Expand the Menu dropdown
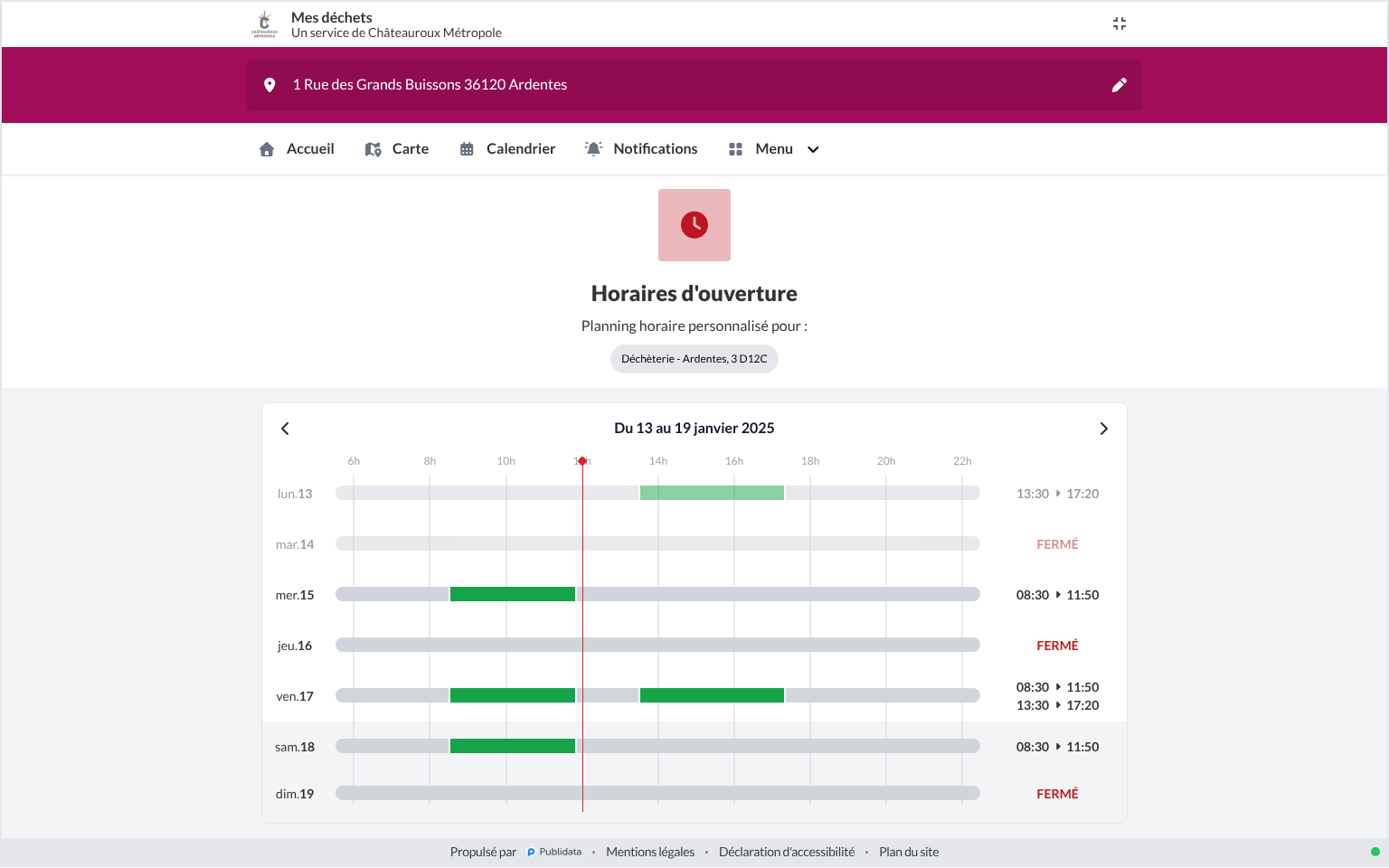Viewport: 1389px width, 868px height. 774,149
